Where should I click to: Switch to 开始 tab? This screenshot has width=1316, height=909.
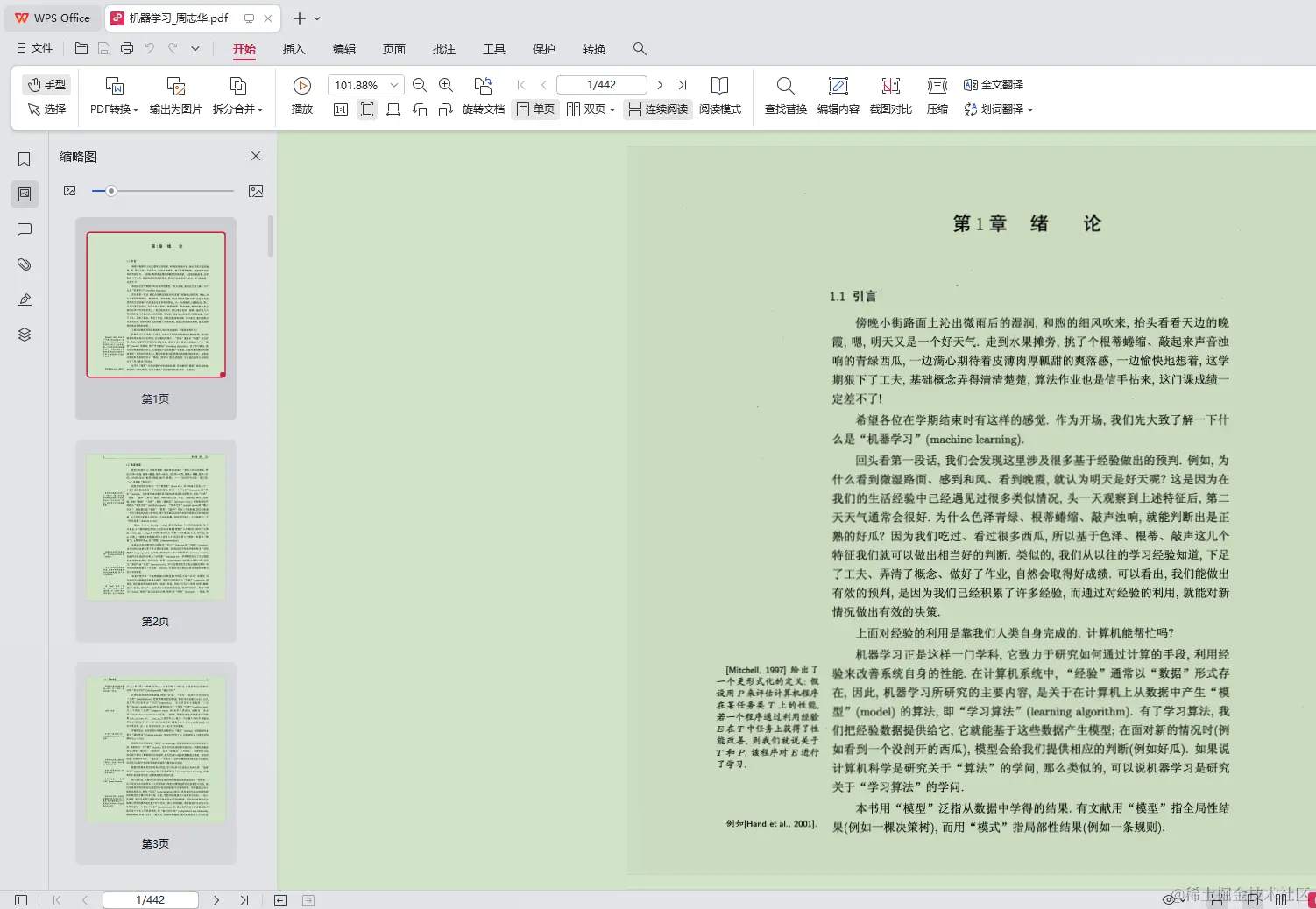244,49
